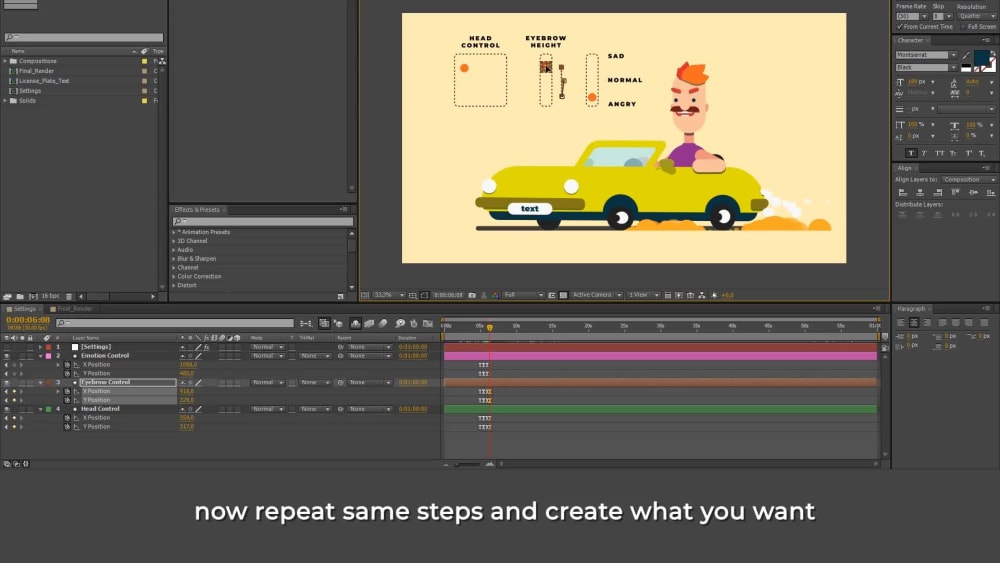Viewport: 1000px width, 563px height.
Task: Select the Character panel tab
Action: click(x=910, y=40)
